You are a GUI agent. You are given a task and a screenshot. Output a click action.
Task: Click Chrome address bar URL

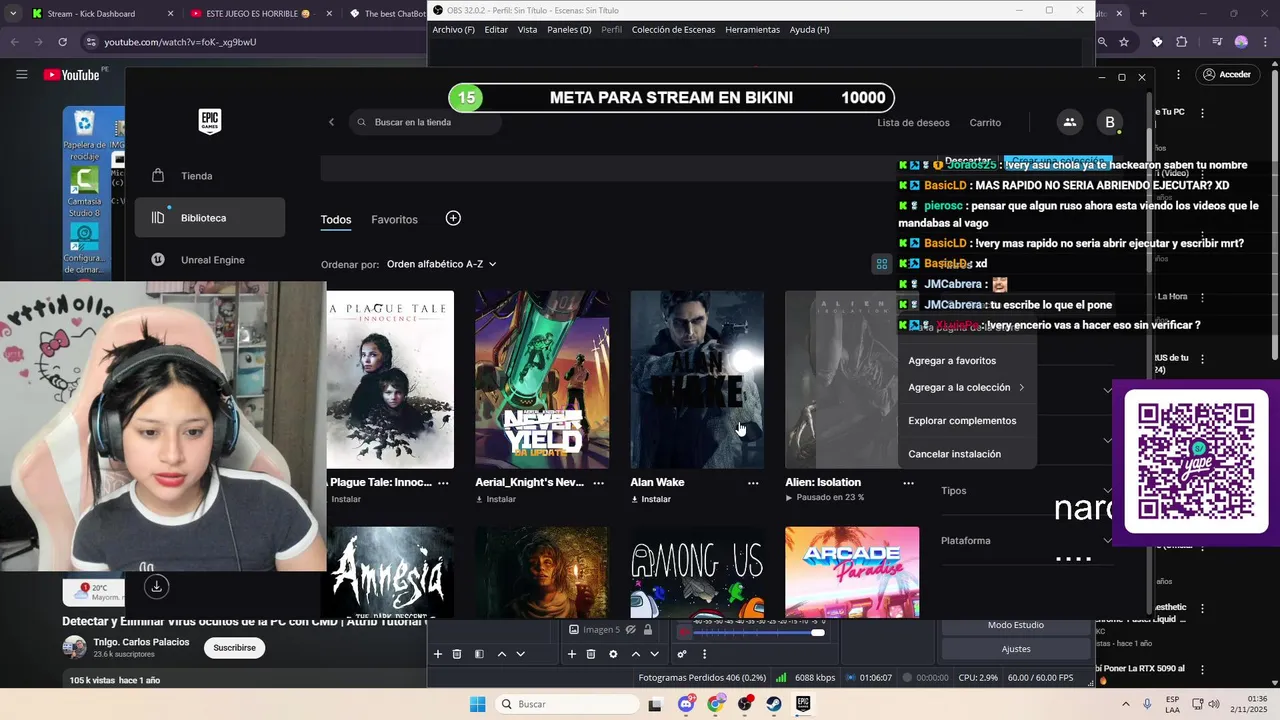coord(180,42)
